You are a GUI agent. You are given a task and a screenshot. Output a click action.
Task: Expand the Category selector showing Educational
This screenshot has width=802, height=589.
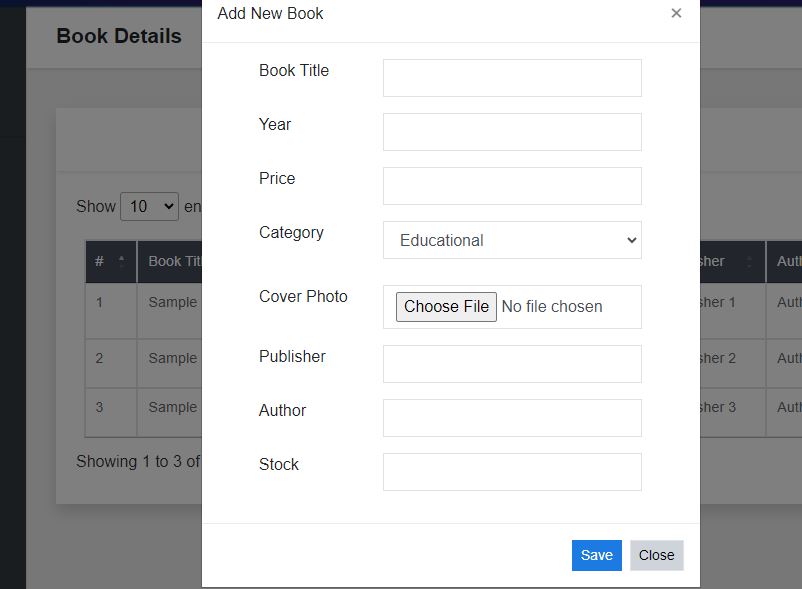[x=511, y=240]
